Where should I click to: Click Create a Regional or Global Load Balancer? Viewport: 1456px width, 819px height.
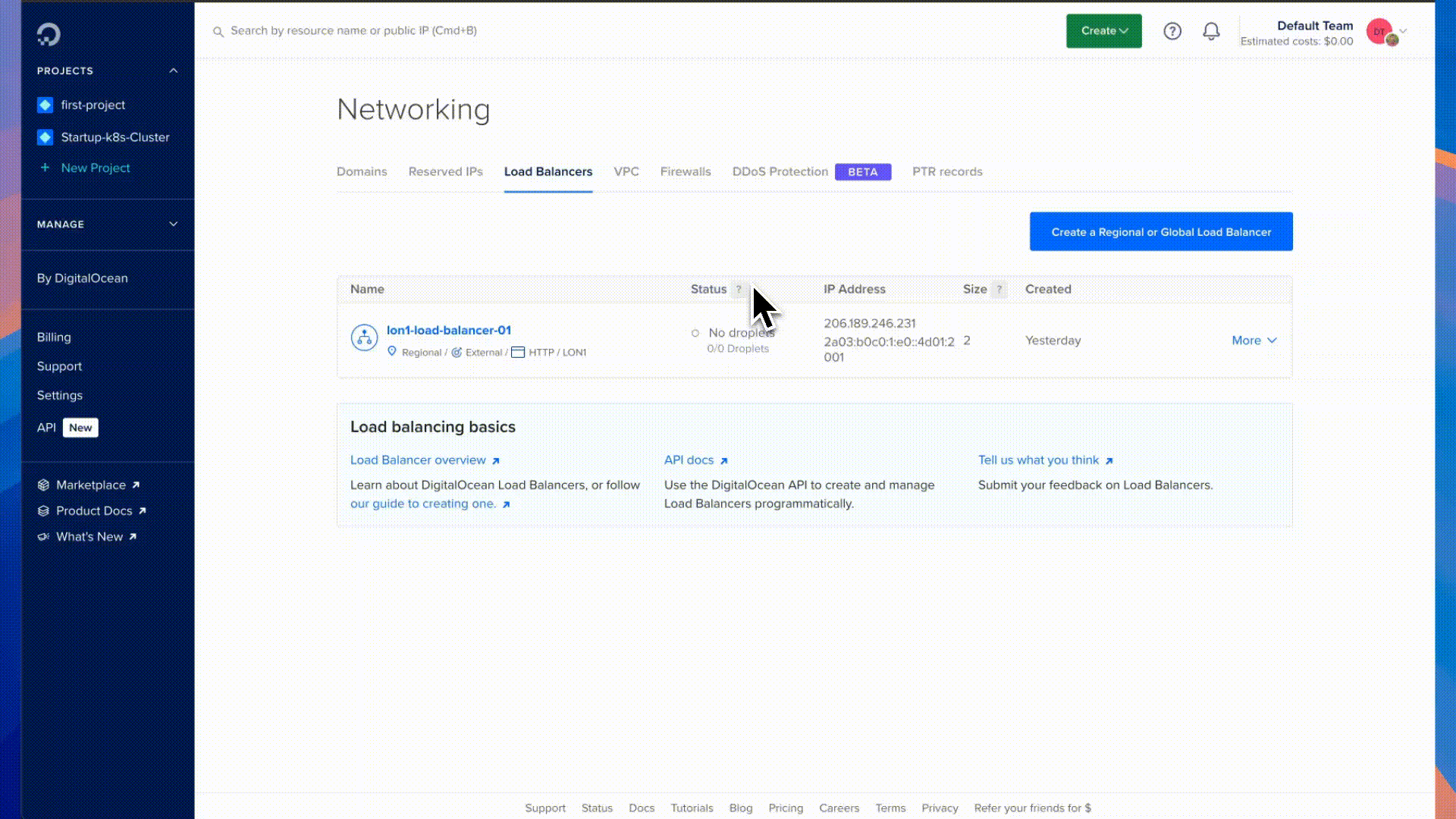1160,231
